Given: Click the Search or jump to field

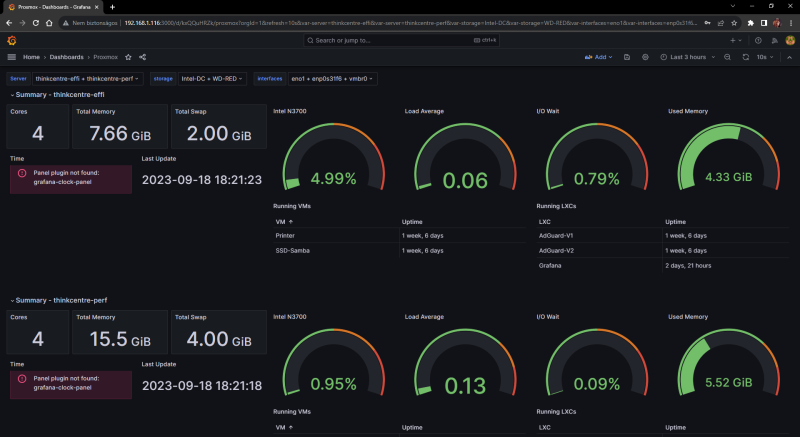Looking at the screenshot, I should point(401,40).
